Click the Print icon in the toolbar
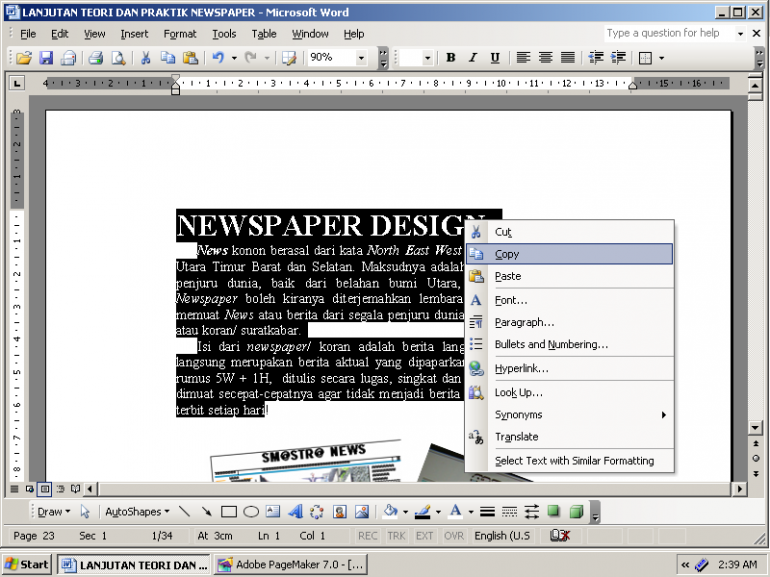770x577 pixels. pyautogui.click(x=96, y=58)
